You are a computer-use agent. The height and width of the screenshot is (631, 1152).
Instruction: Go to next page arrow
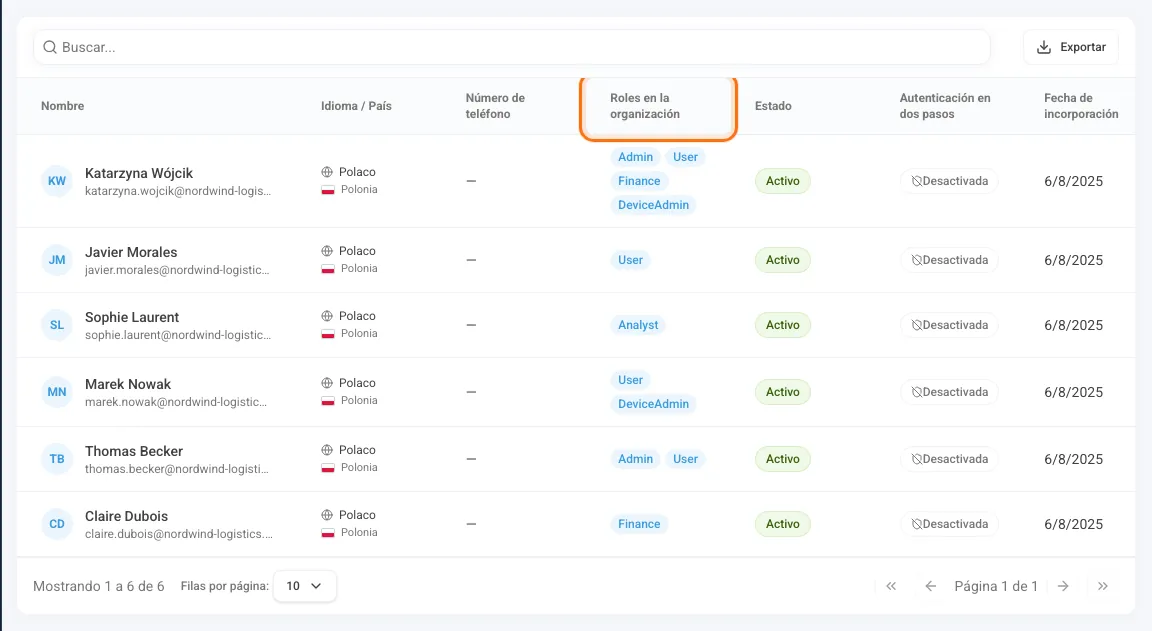(1063, 586)
